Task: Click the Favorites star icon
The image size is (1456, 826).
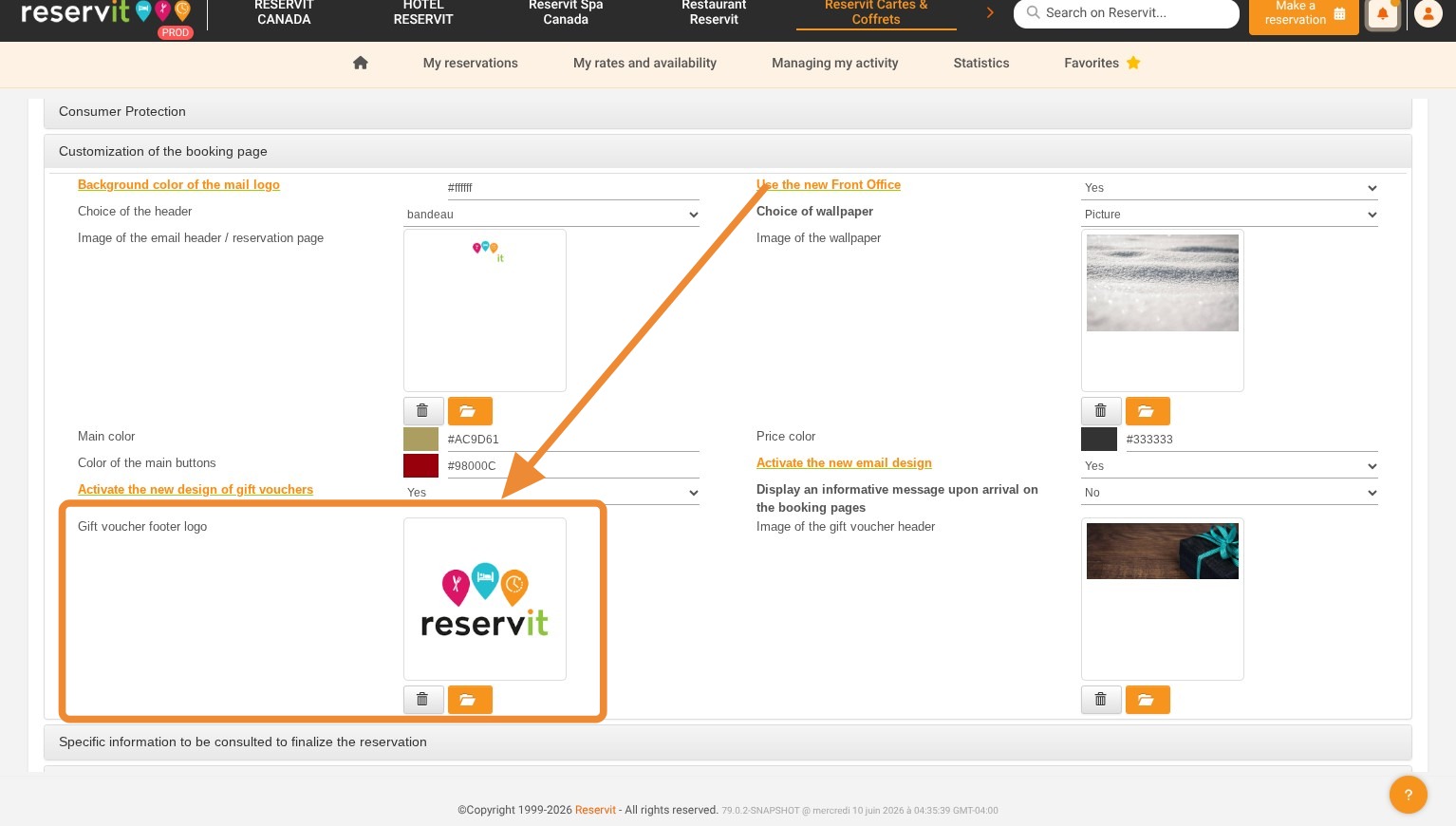Action: point(1133,63)
